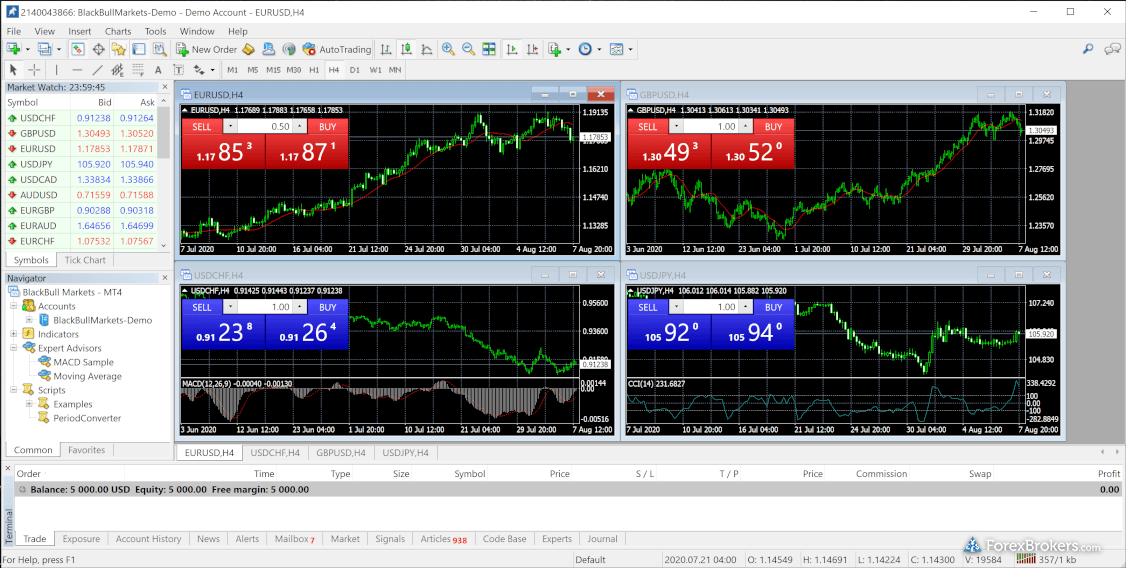Switch the timeframe to M15
The width and height of the screenshot is (1126, 568).
[x=273, y=70]
